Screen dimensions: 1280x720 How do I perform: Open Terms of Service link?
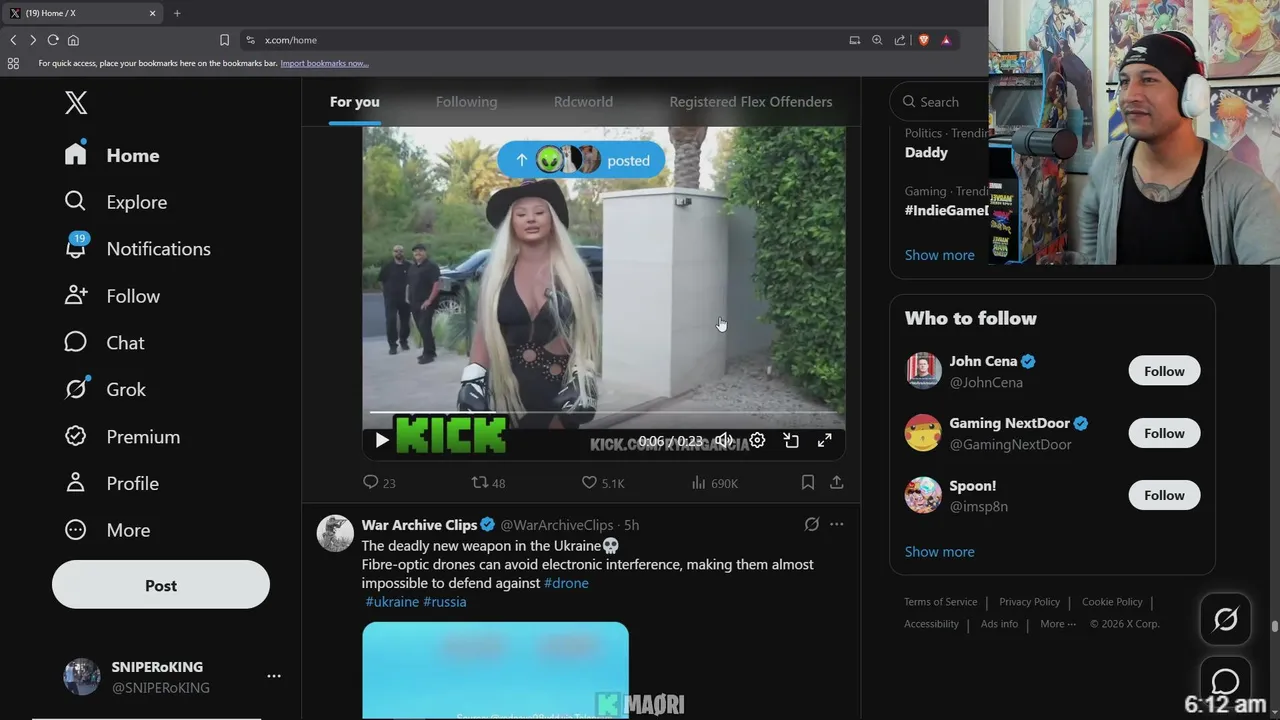coord(940,602)
